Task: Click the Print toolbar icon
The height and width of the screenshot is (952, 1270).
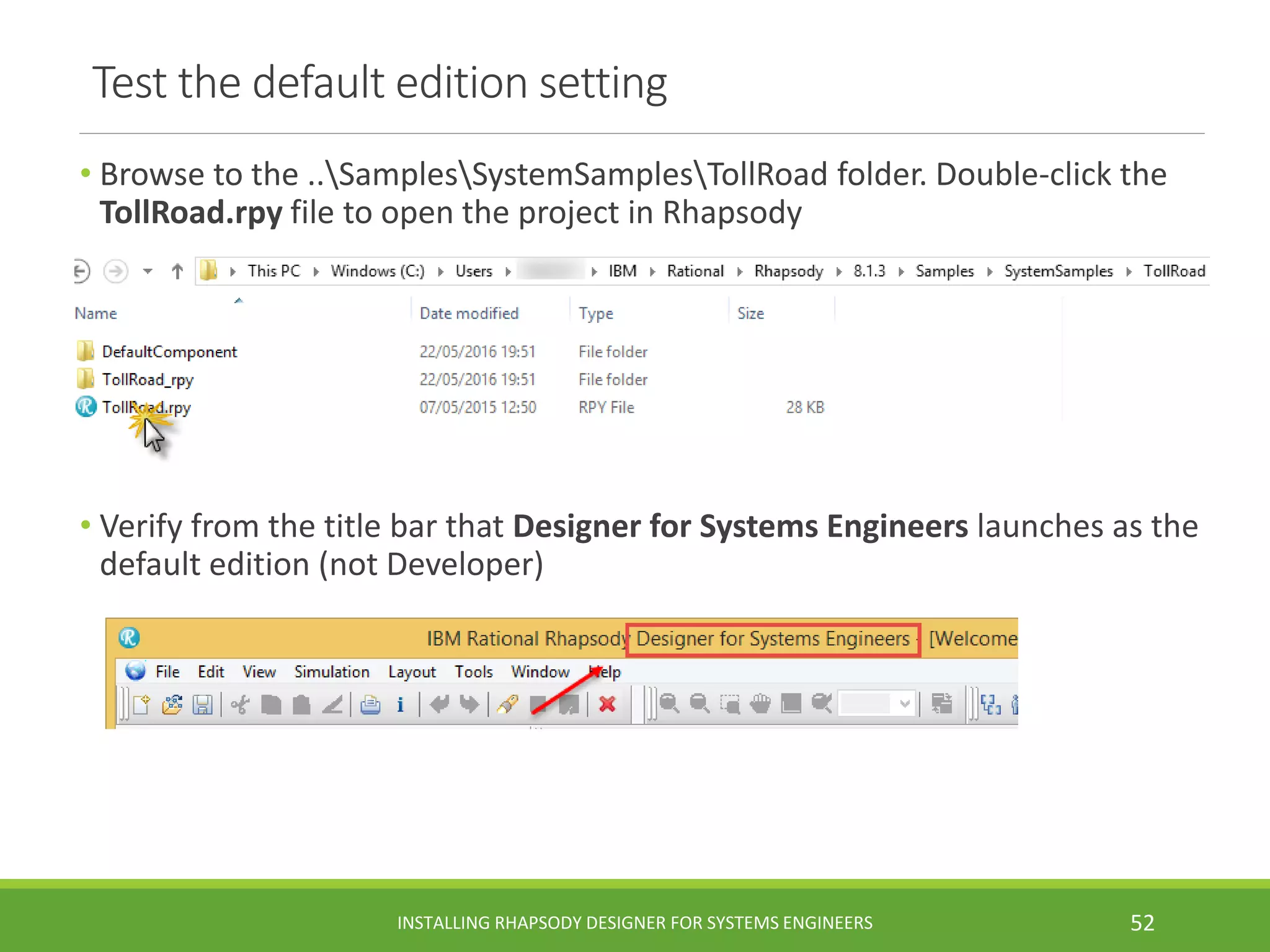Action: 371,705
